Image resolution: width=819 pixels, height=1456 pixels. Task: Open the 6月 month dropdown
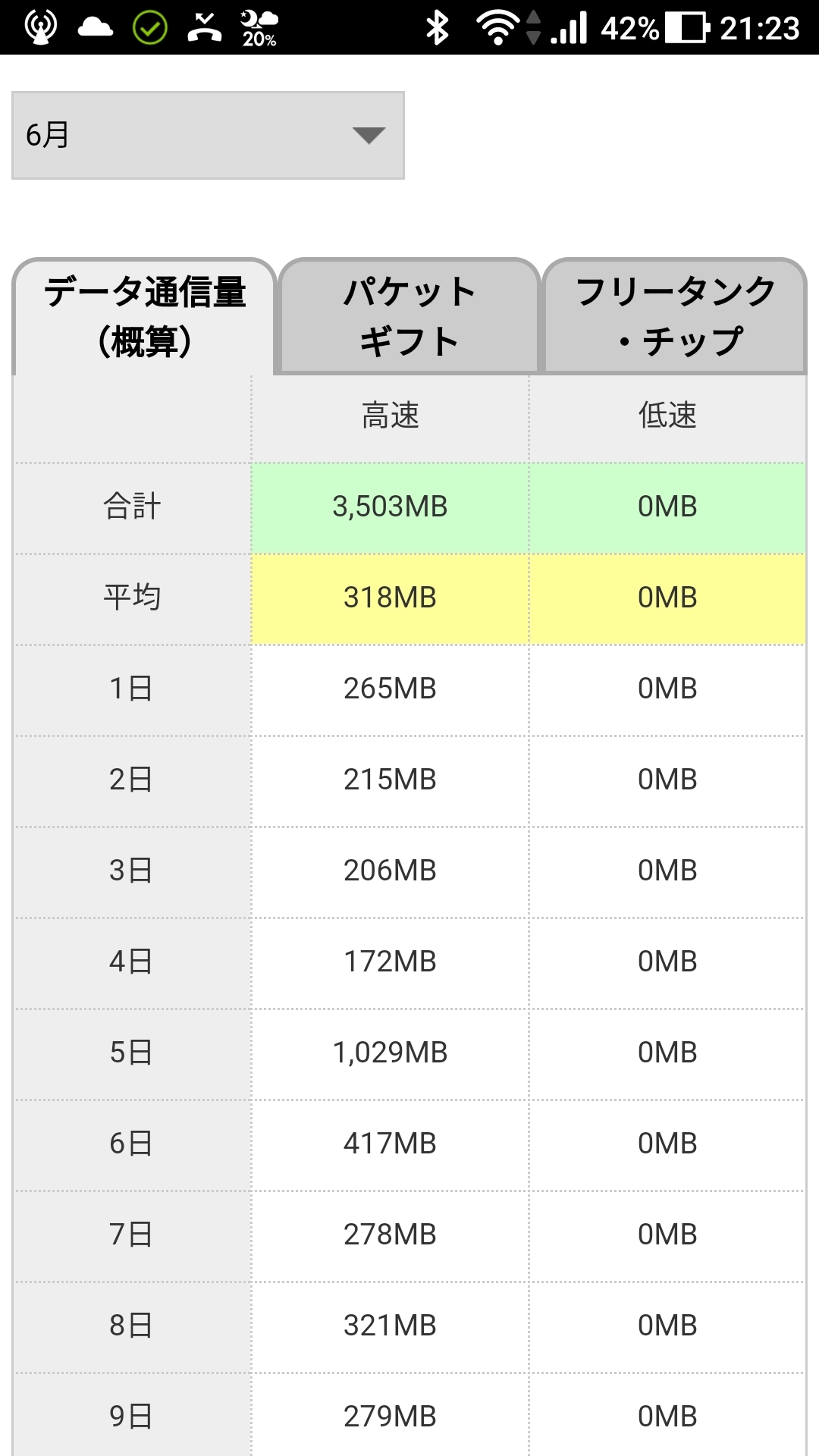pos(208,136)
